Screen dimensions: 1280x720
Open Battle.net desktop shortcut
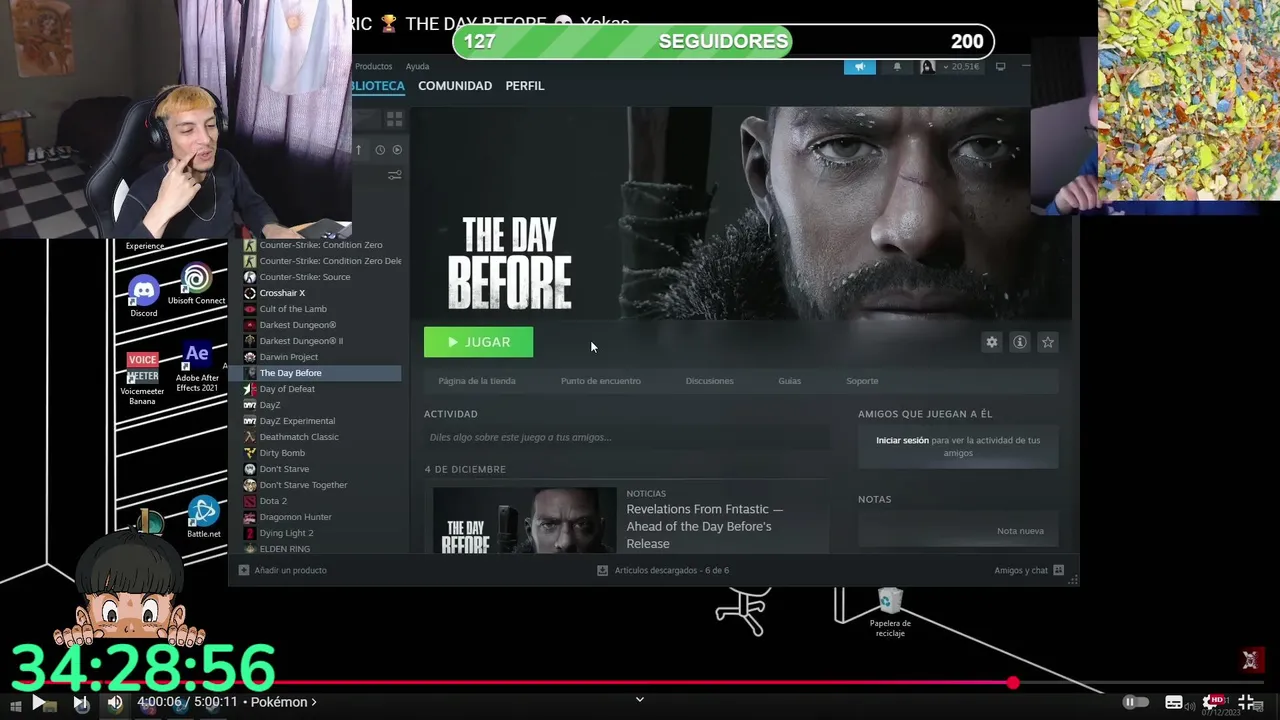click(204, 518)
